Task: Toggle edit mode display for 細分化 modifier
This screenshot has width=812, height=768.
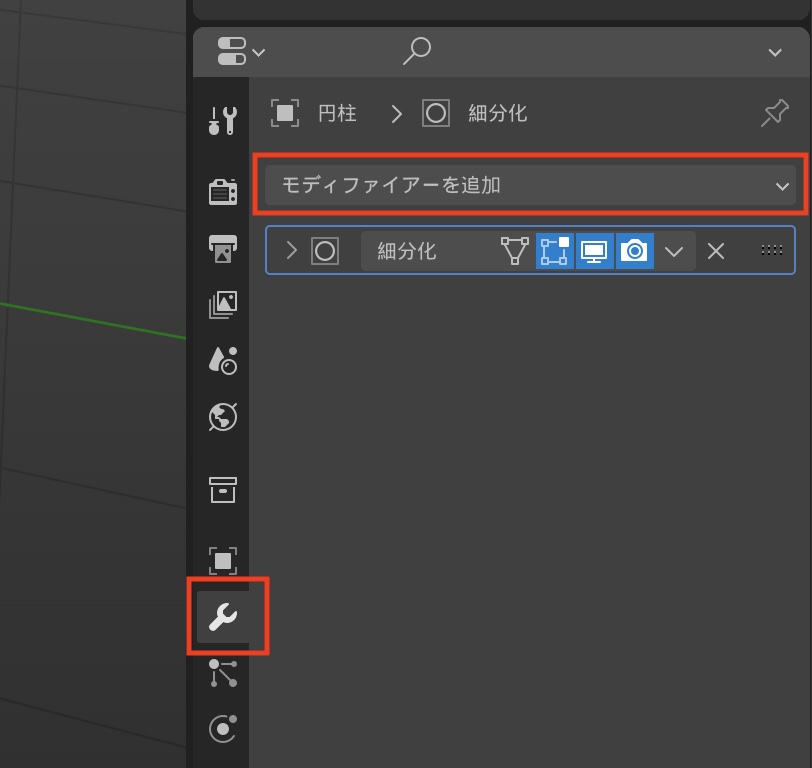Action: coord(555,251)
